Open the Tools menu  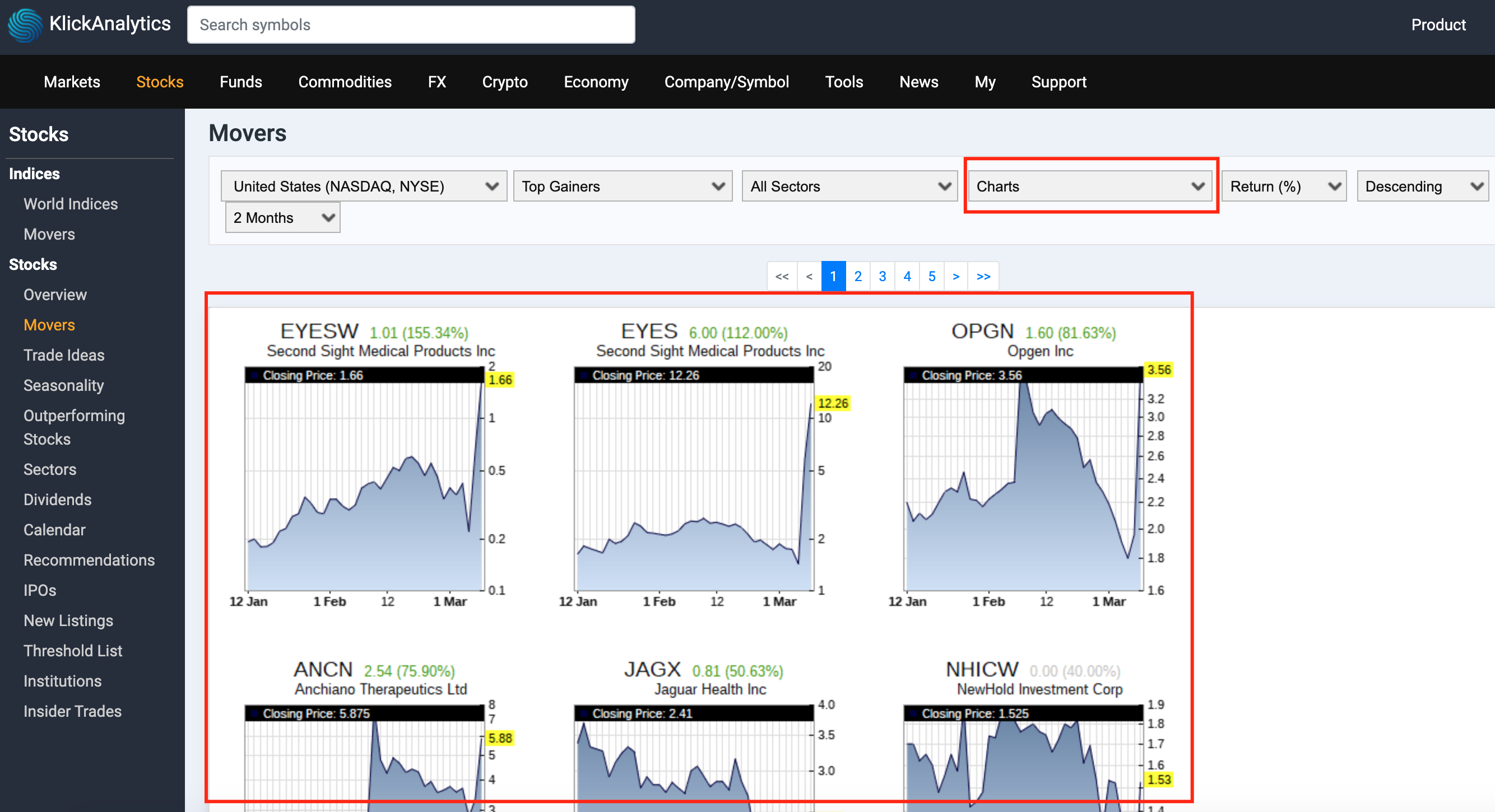pos(844,82)
